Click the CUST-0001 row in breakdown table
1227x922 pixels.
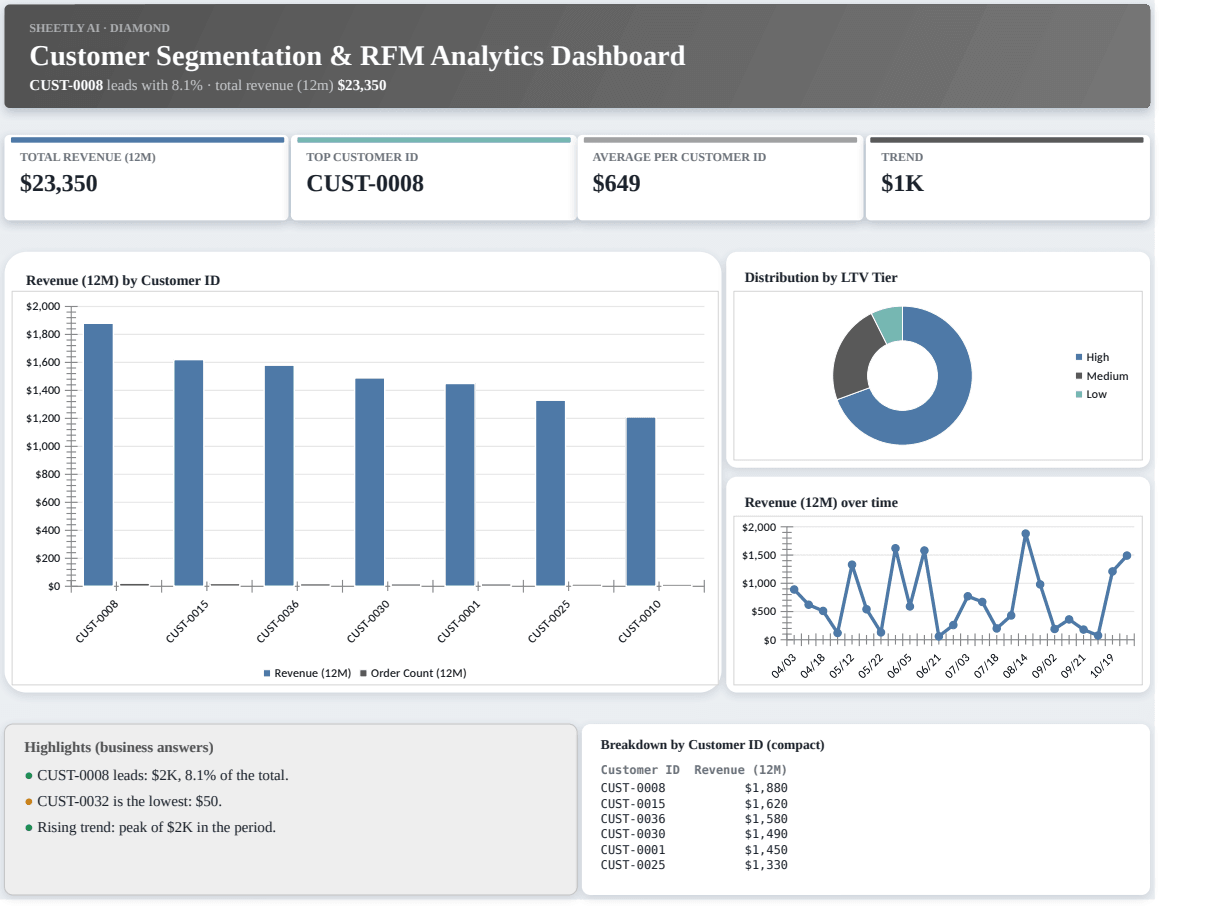pos(694,850)
